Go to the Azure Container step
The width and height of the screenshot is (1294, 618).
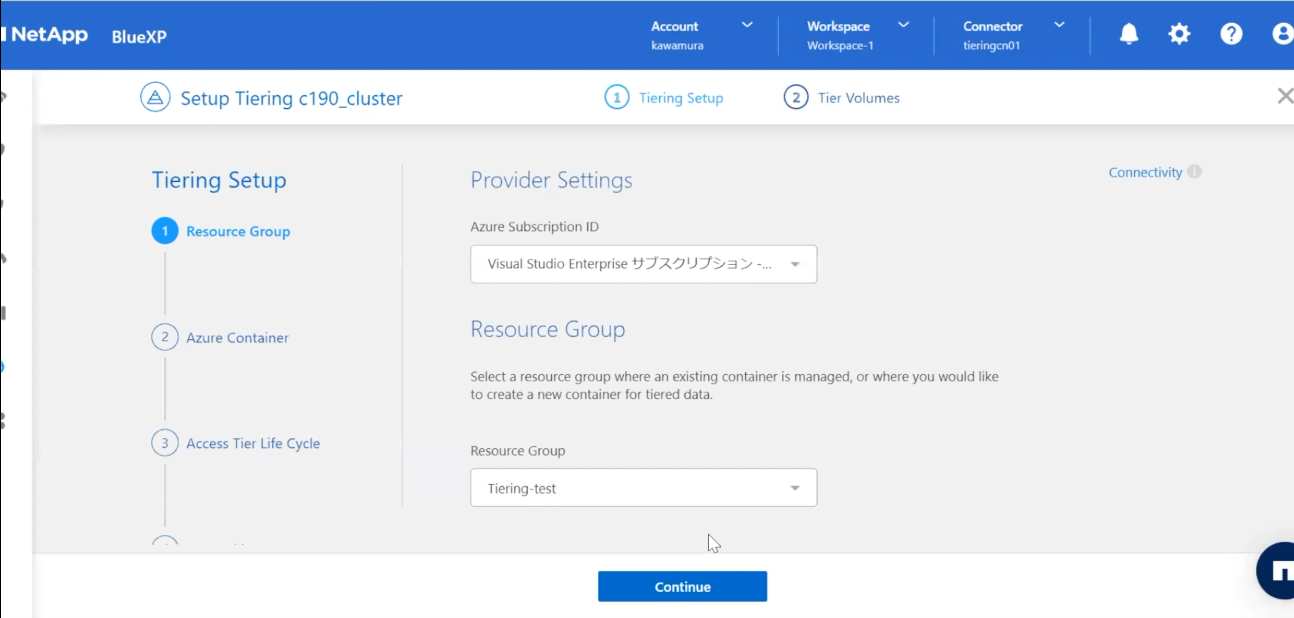tap(236, 338)
